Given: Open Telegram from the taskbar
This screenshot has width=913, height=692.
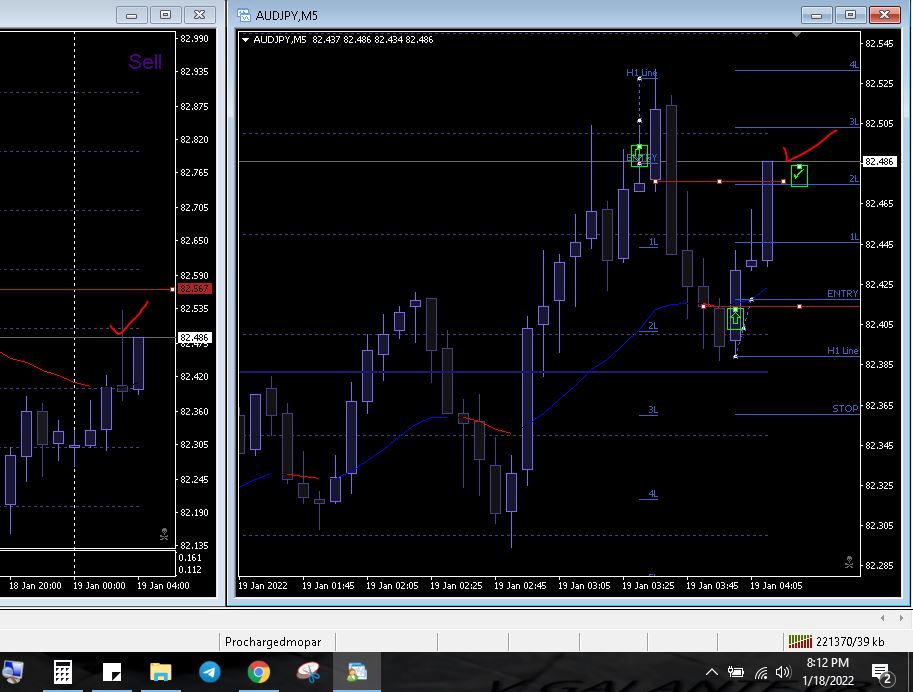Looking at the screenshot, I should click(210, 672).
